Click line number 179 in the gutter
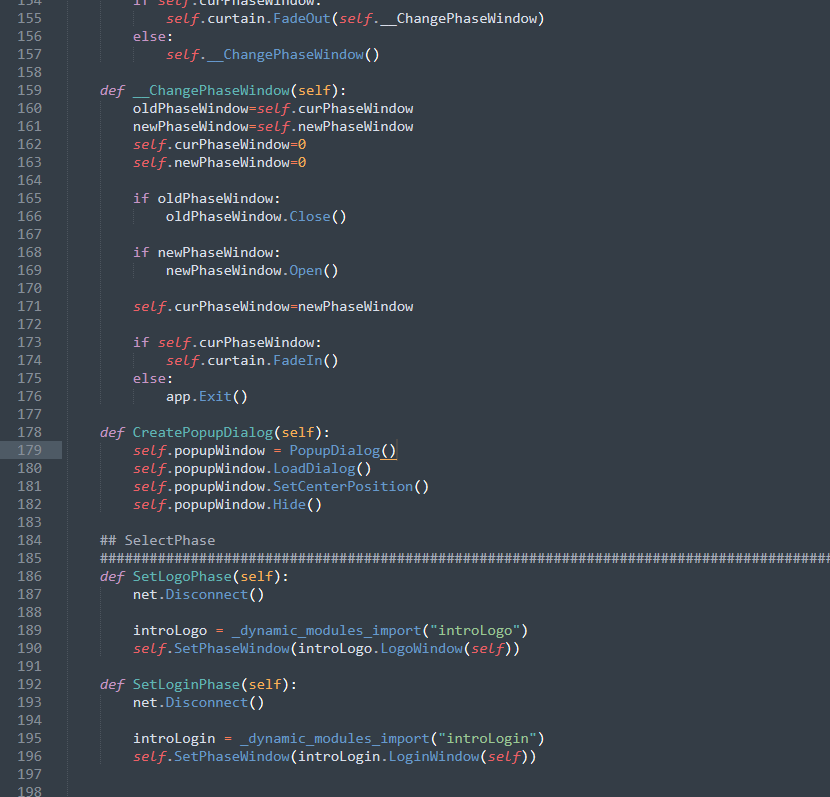The width and height of the screenshot is (830, 797). pos(29,451)
